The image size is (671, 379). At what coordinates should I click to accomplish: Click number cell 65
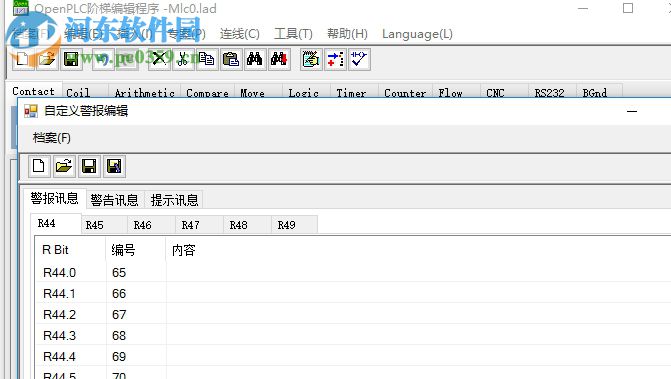[136, 272]
